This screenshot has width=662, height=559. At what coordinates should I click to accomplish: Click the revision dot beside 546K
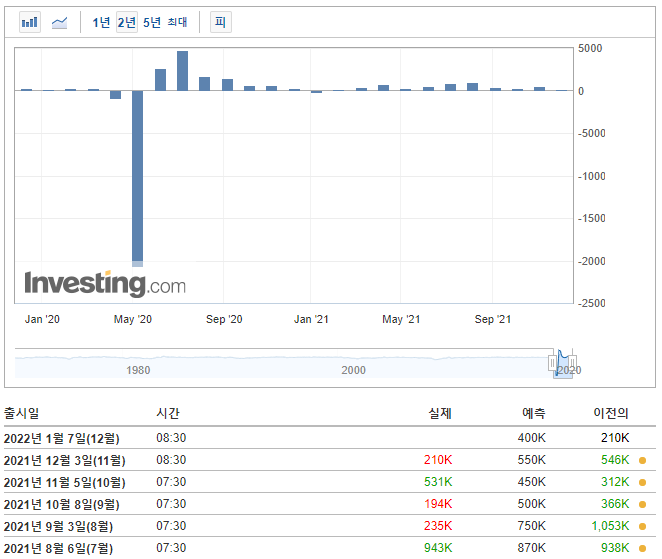click(x=643, y=460)
